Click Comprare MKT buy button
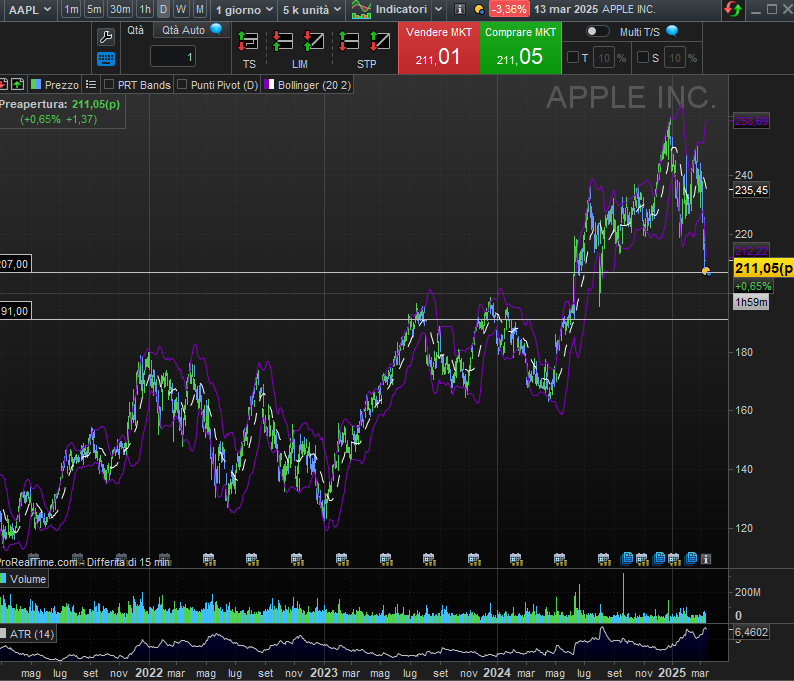794x681 pixels. (x=521, y=48)
